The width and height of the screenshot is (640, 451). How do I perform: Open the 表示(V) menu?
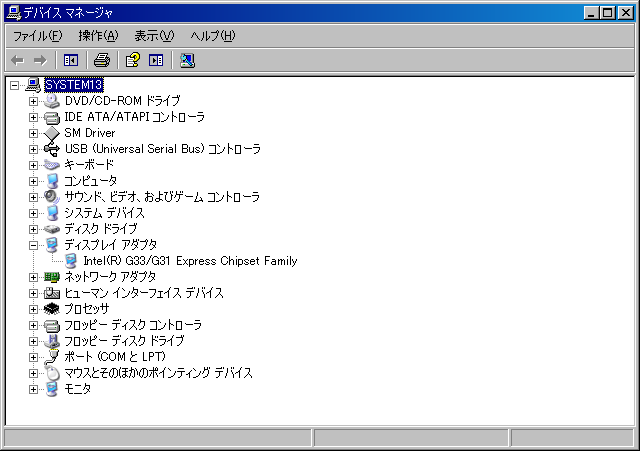pyautogui.click(x=154, y=36)
